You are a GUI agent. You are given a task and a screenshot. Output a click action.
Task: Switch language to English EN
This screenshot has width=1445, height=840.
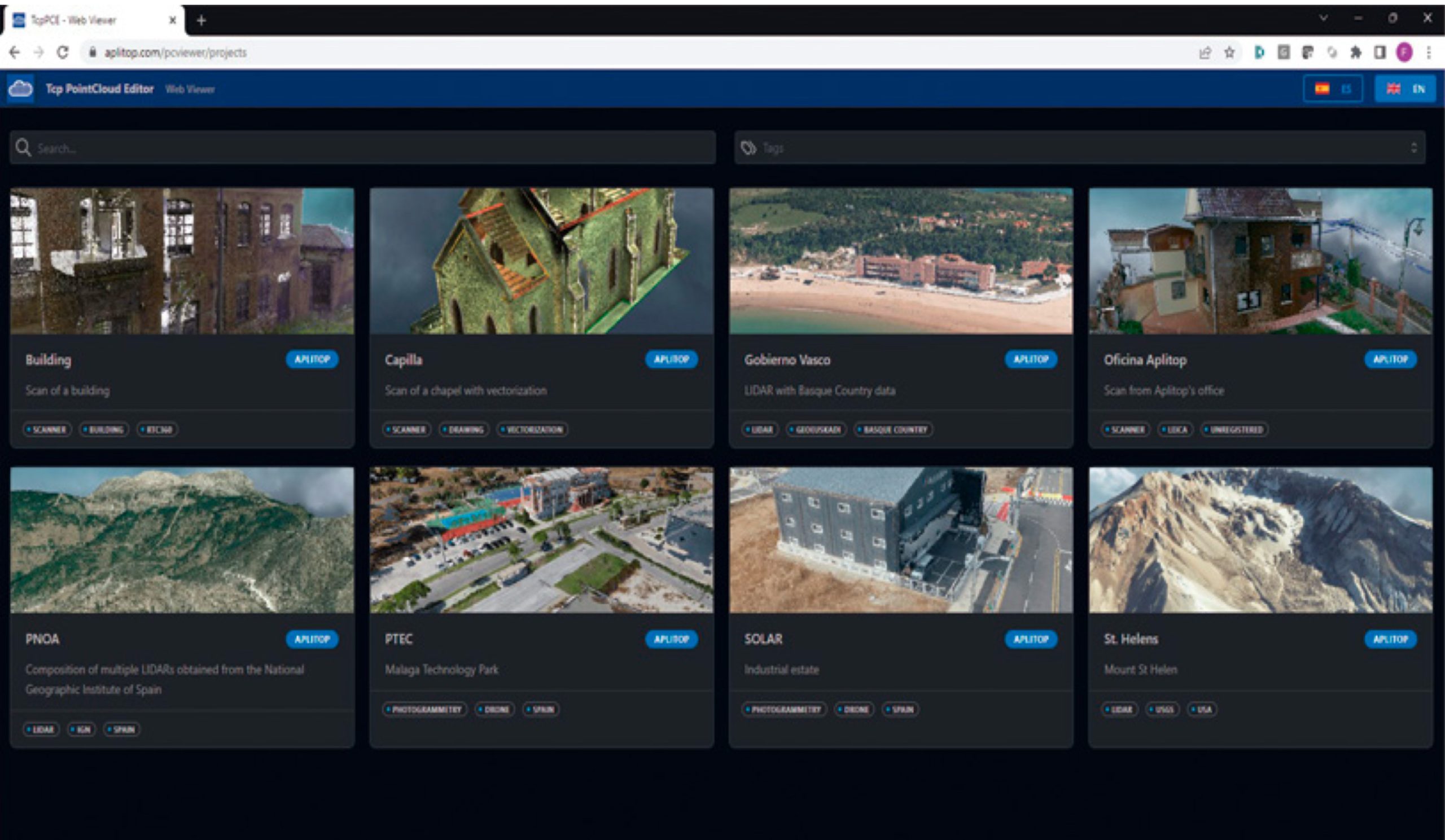[1405, 89]
